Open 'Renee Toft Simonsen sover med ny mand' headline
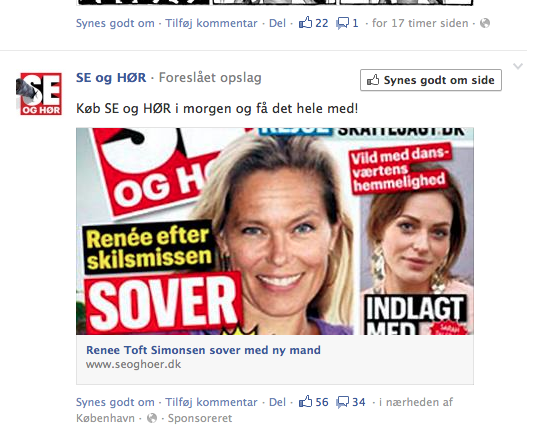The width and height of the screenshot is (545, 442). (203, 350)
